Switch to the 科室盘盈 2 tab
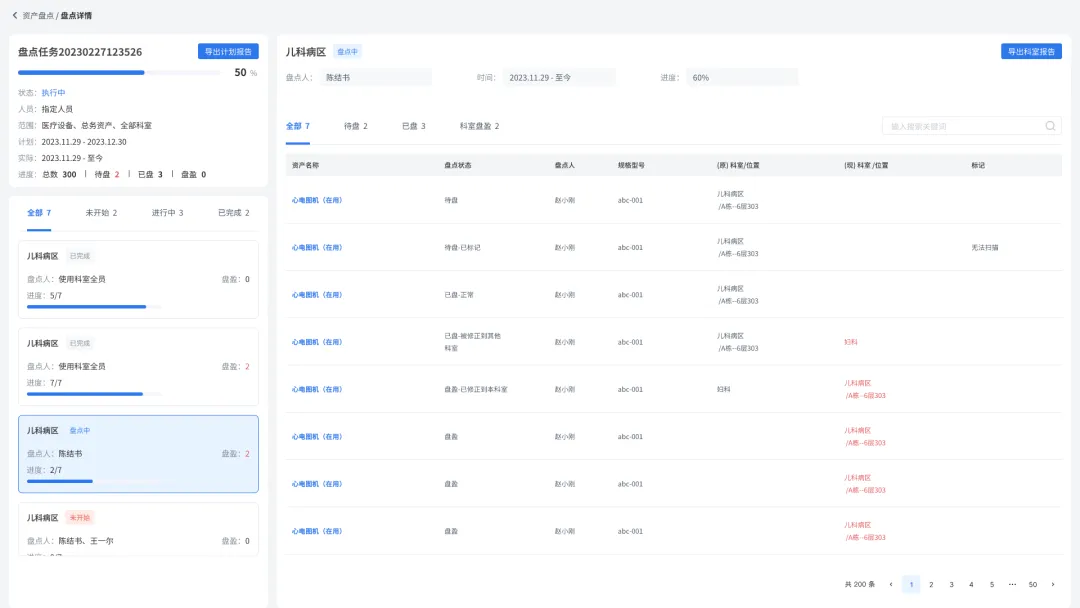 [479, 126]
